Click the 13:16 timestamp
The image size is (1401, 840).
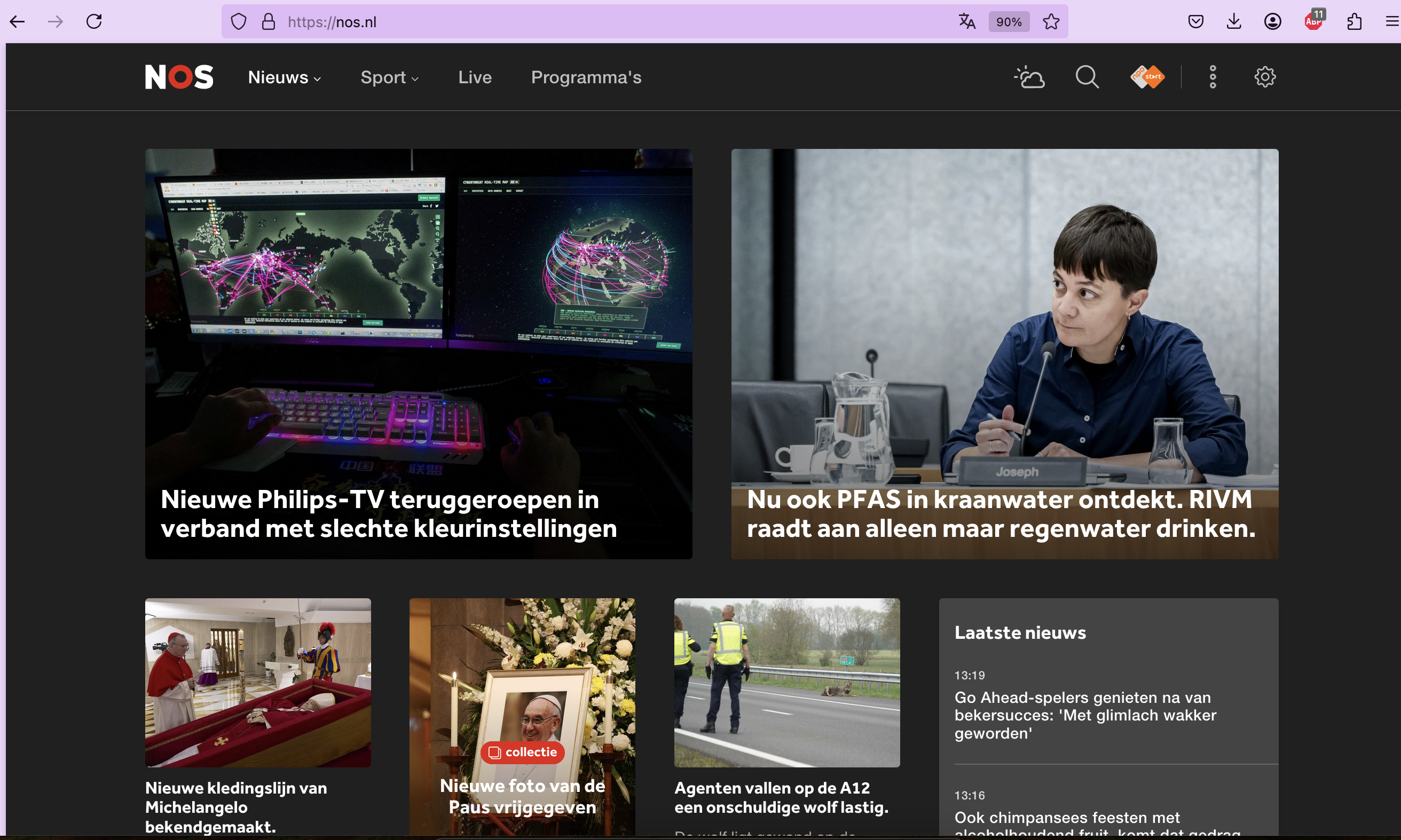click(969, 795)
